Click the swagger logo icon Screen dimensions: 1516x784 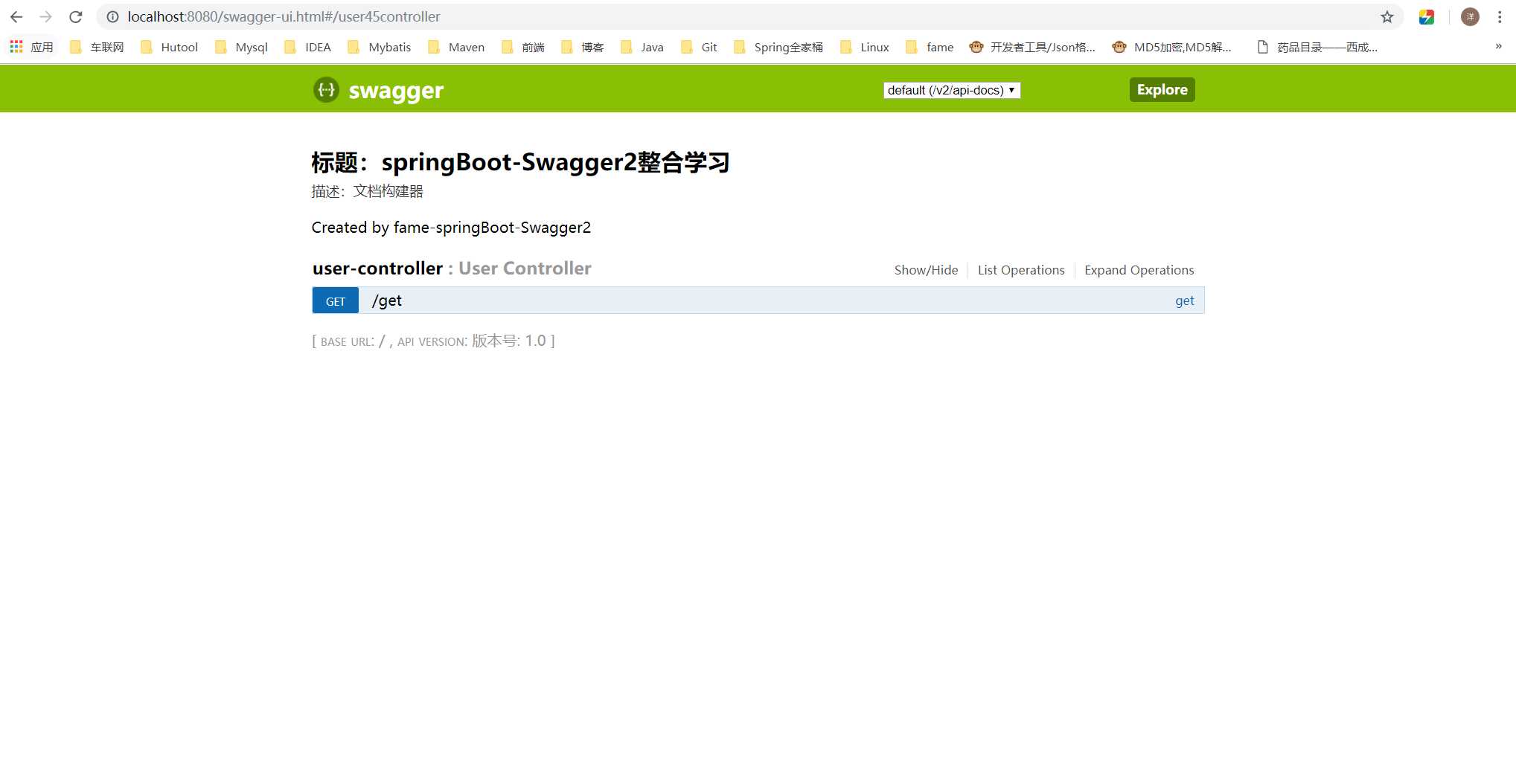(326, 90)
